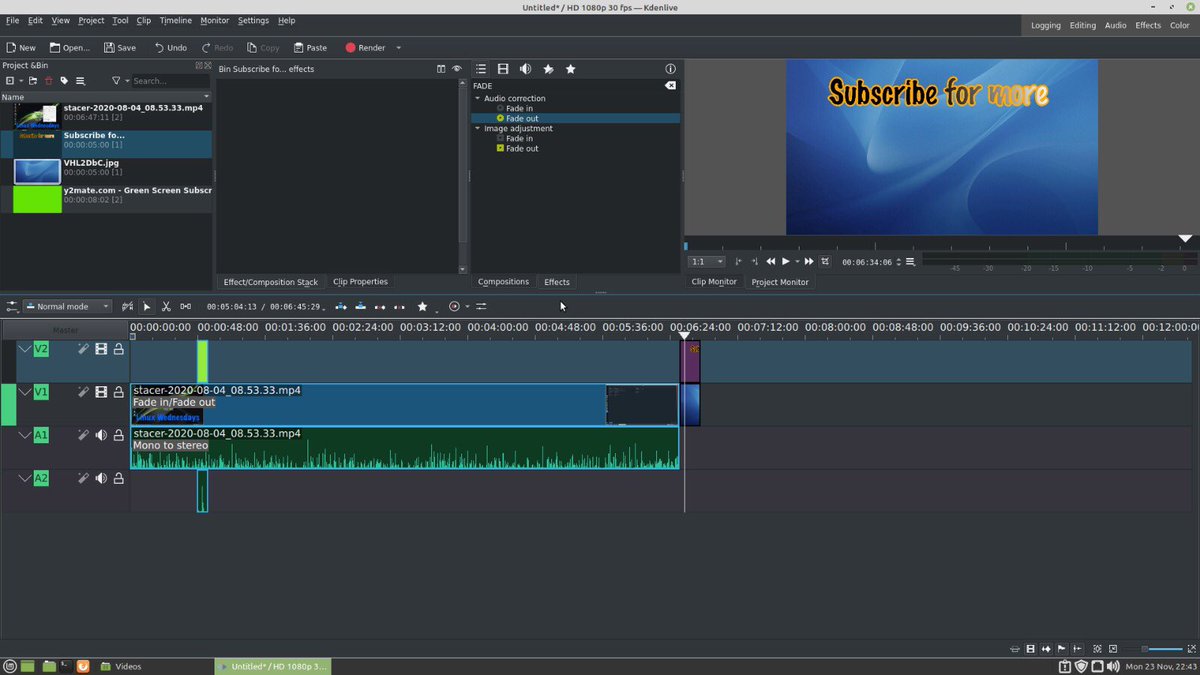Open effect info icon in effects panel

670,69
